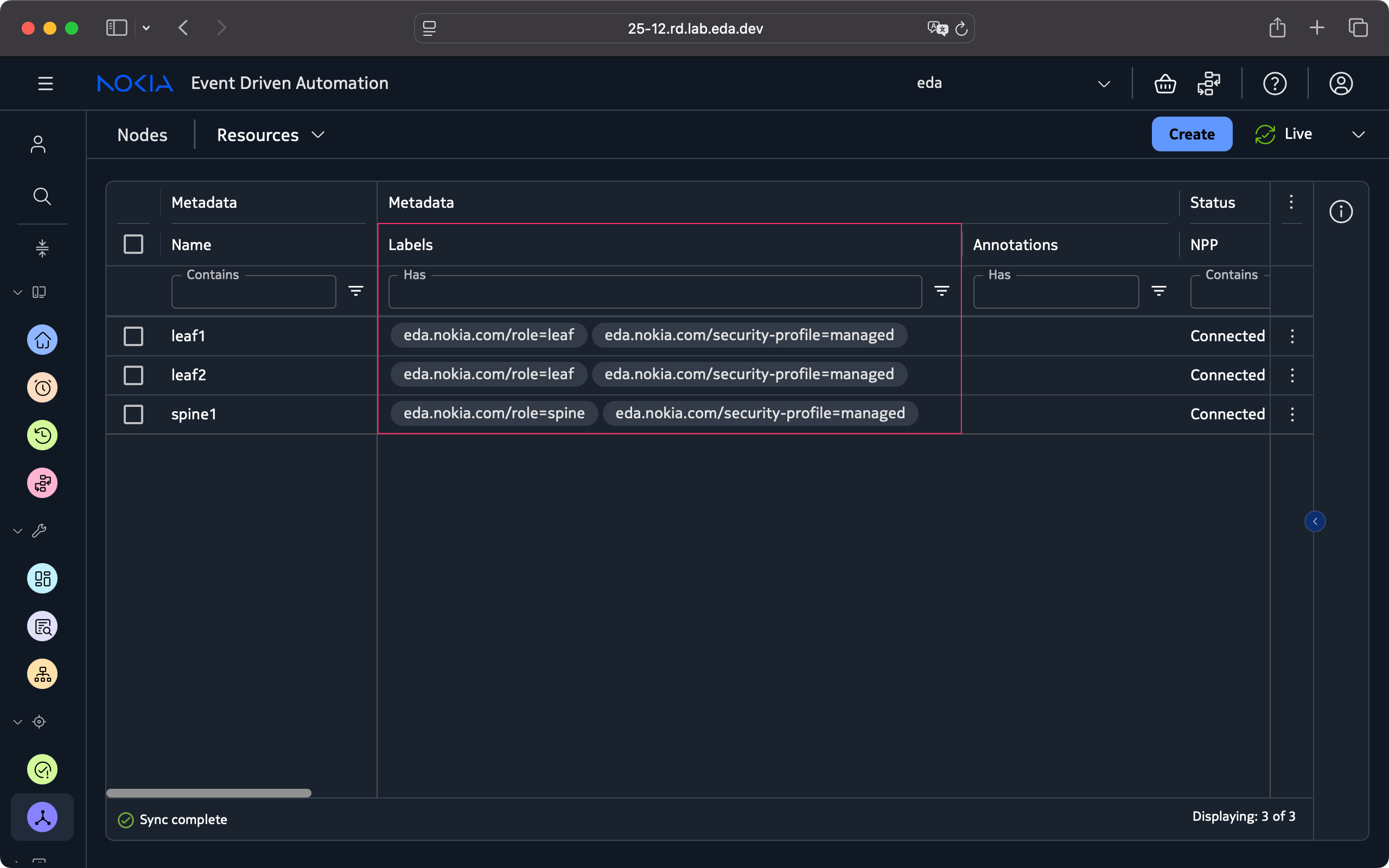
Task: Open the workflows icon in header
Action: pos(1209,84)
